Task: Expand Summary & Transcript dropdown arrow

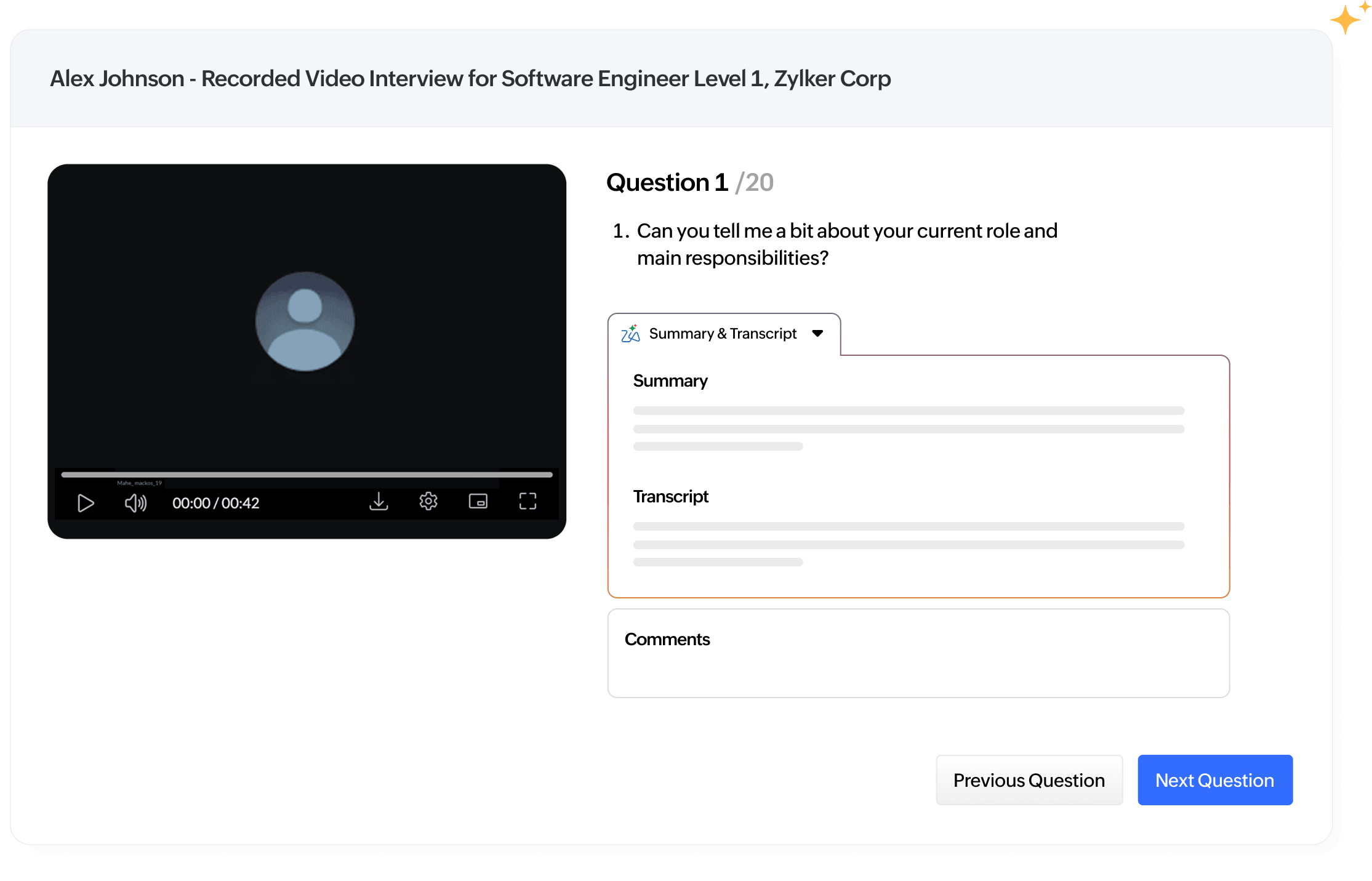Action: pyautogui.click(x=817, y=334)
